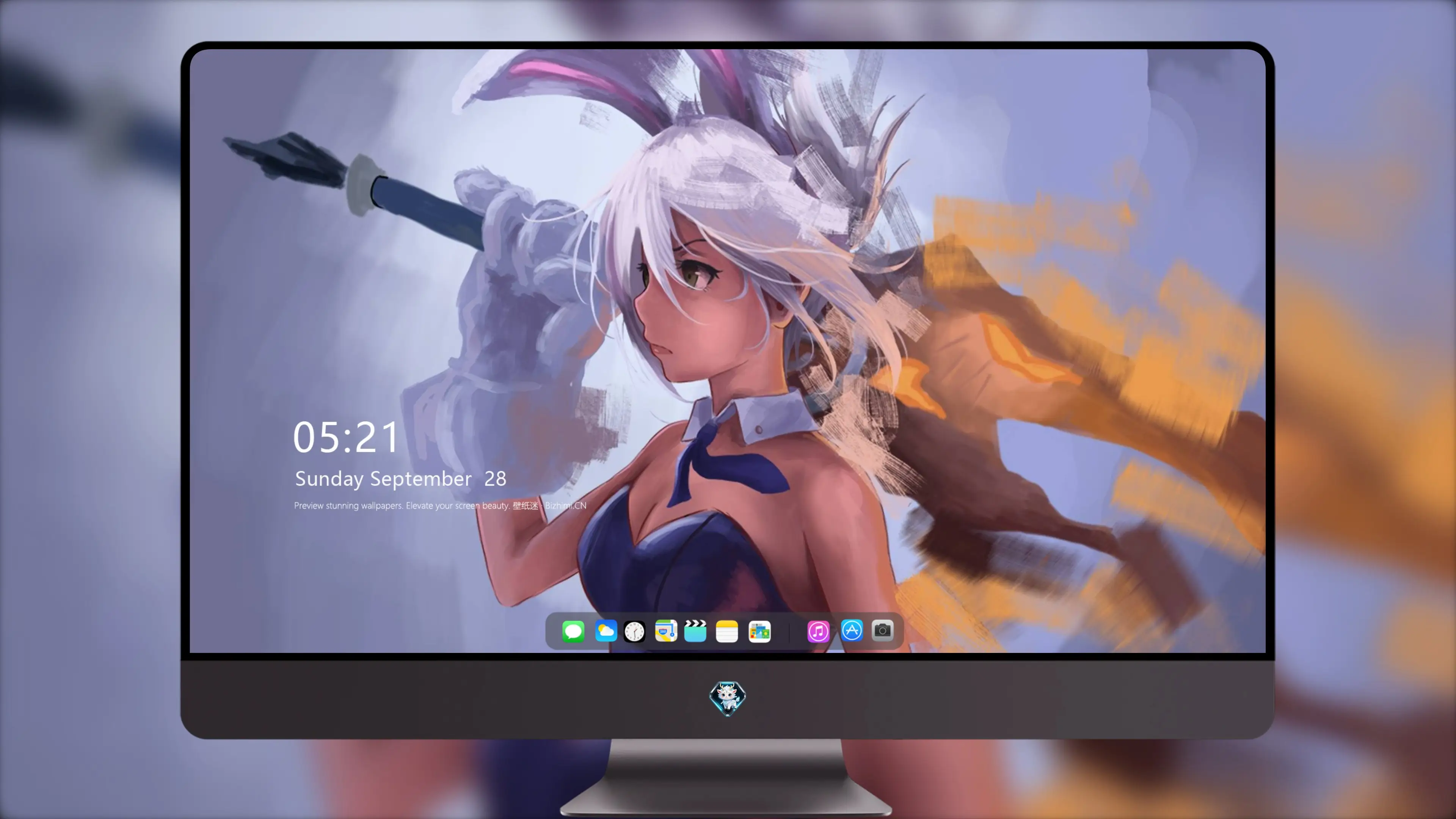Open the Clock app in the dock
Image resolution: width=1456 pixels, height=819 pixels.
tap(634, 631)
